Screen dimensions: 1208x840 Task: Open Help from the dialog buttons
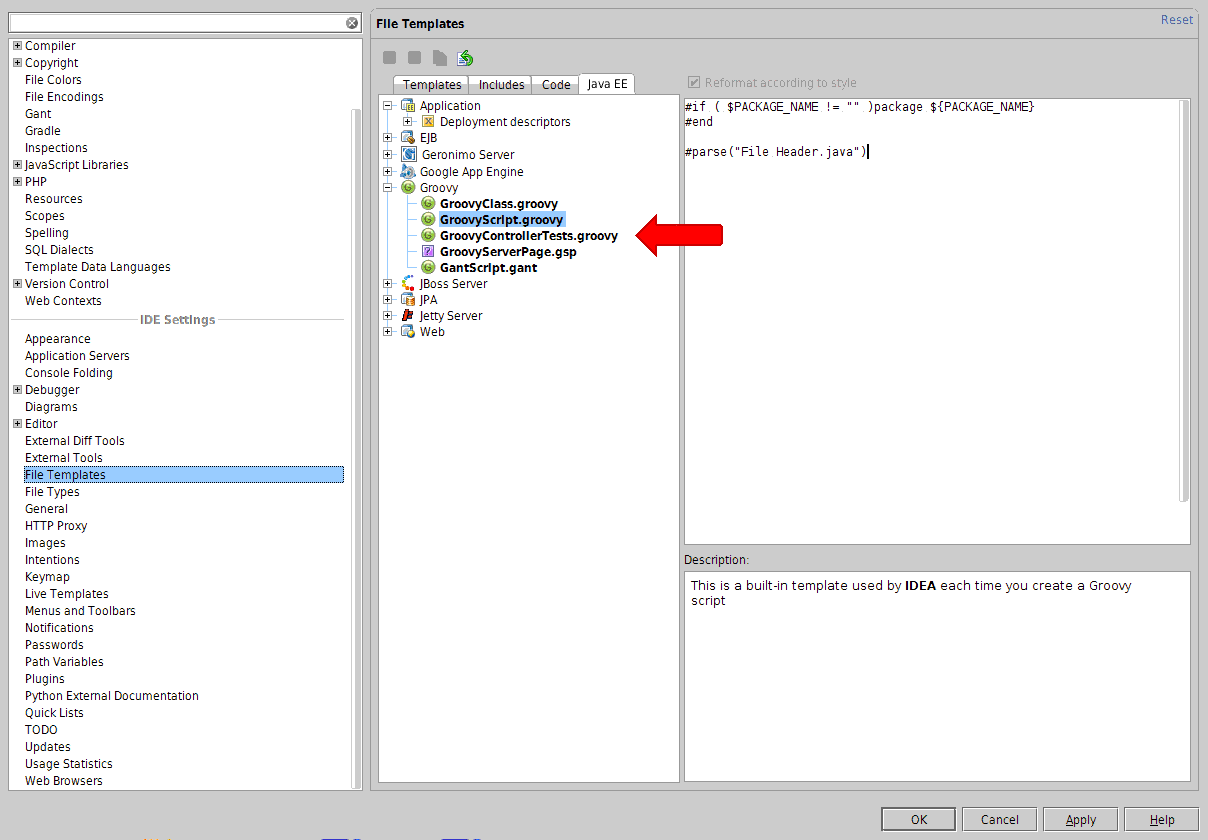[1162, 820]
